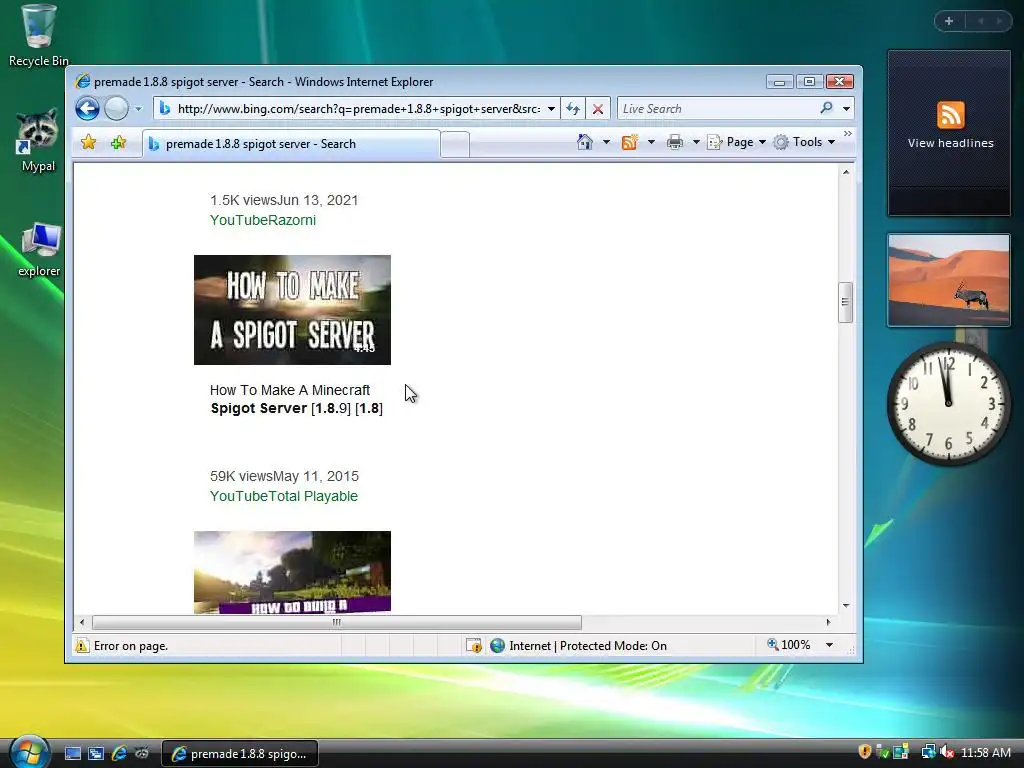Click the horizontal scrollbar thumb
This screenshot has width=1024, height=768.
(336, 622)
